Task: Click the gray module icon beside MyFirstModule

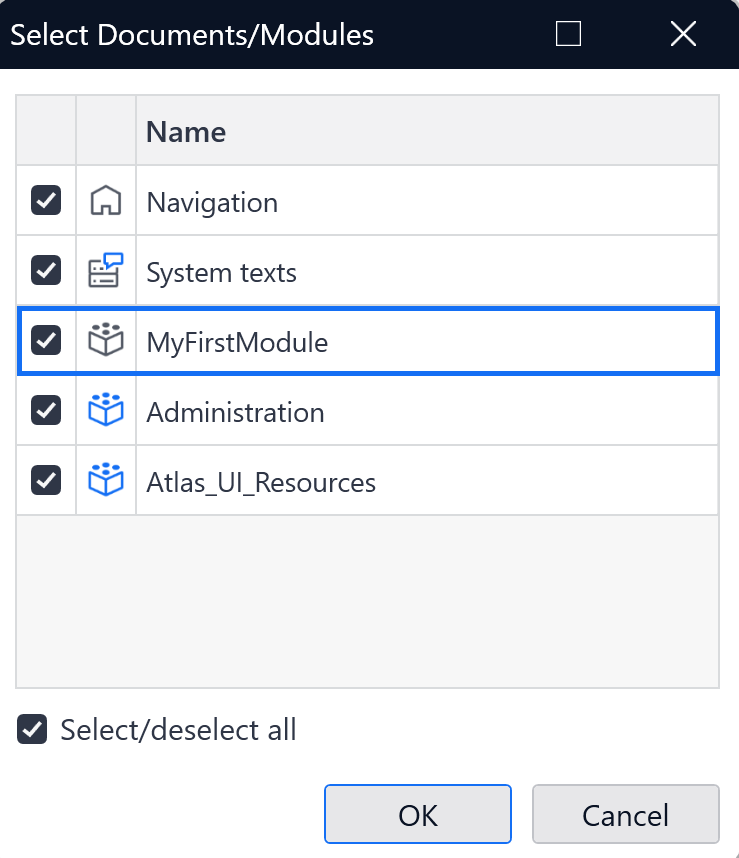Action: tap(105, 341)
